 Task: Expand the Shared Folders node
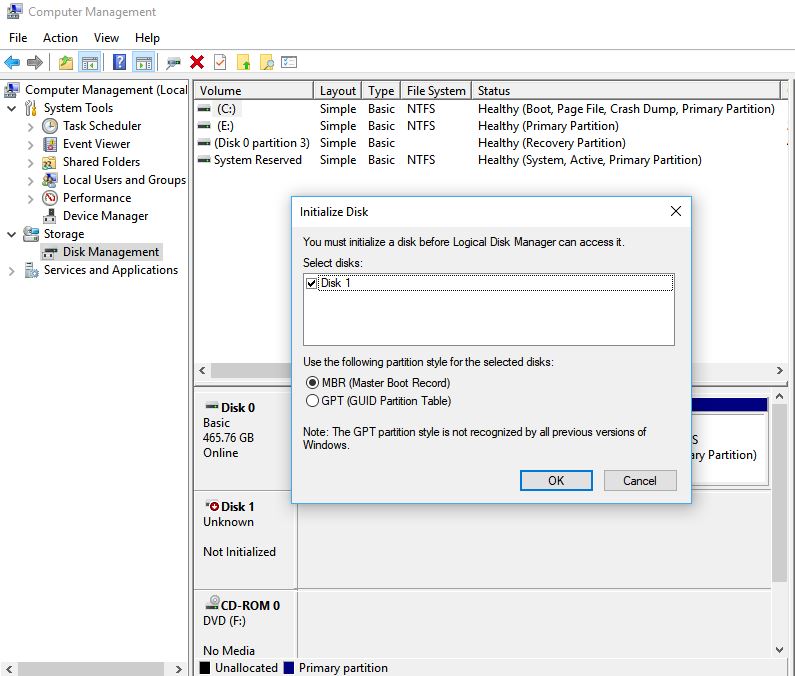(x=30, y=163)
